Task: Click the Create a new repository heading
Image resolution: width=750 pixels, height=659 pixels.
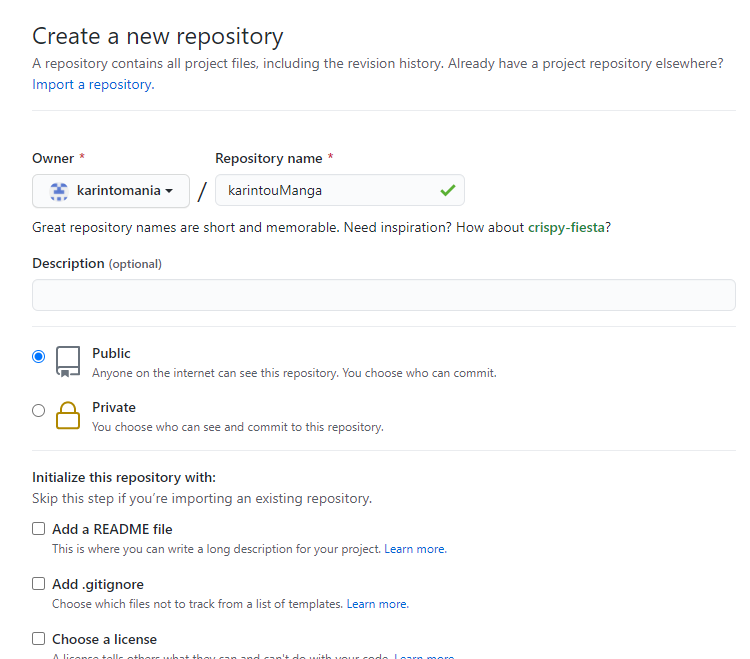Action: point(158,37)
